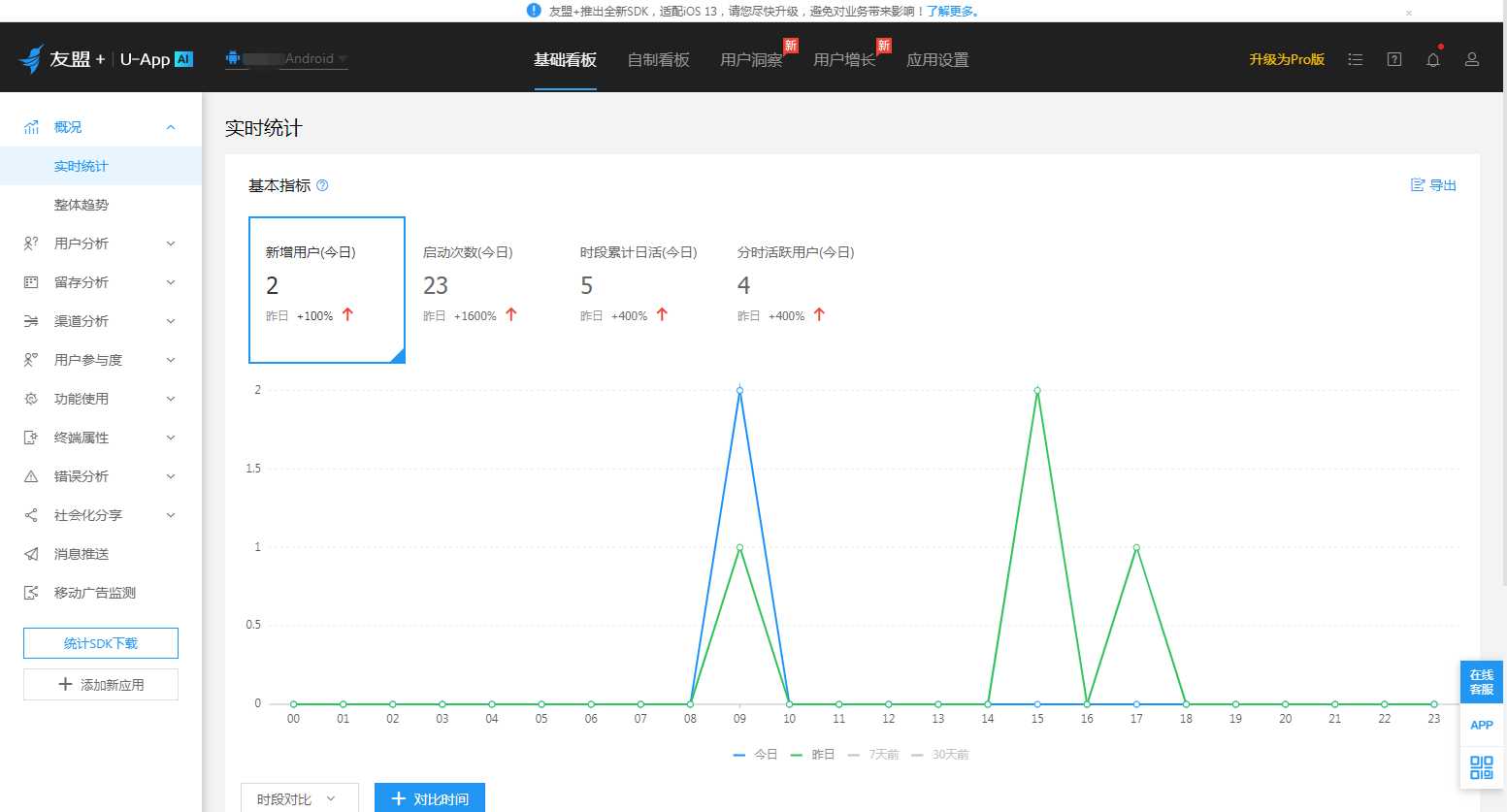Open 在线客服 online support widget
1507x812 pixels.
(x=1482, y=682)
